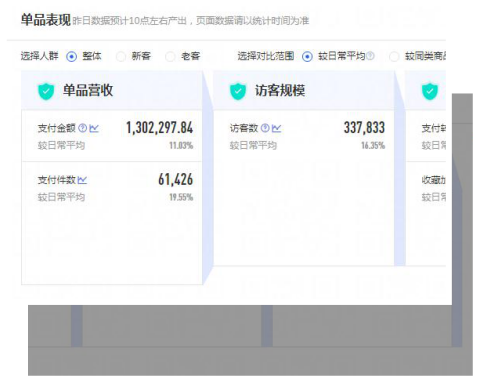Click the 11.03% comparison value

(181, 145)
